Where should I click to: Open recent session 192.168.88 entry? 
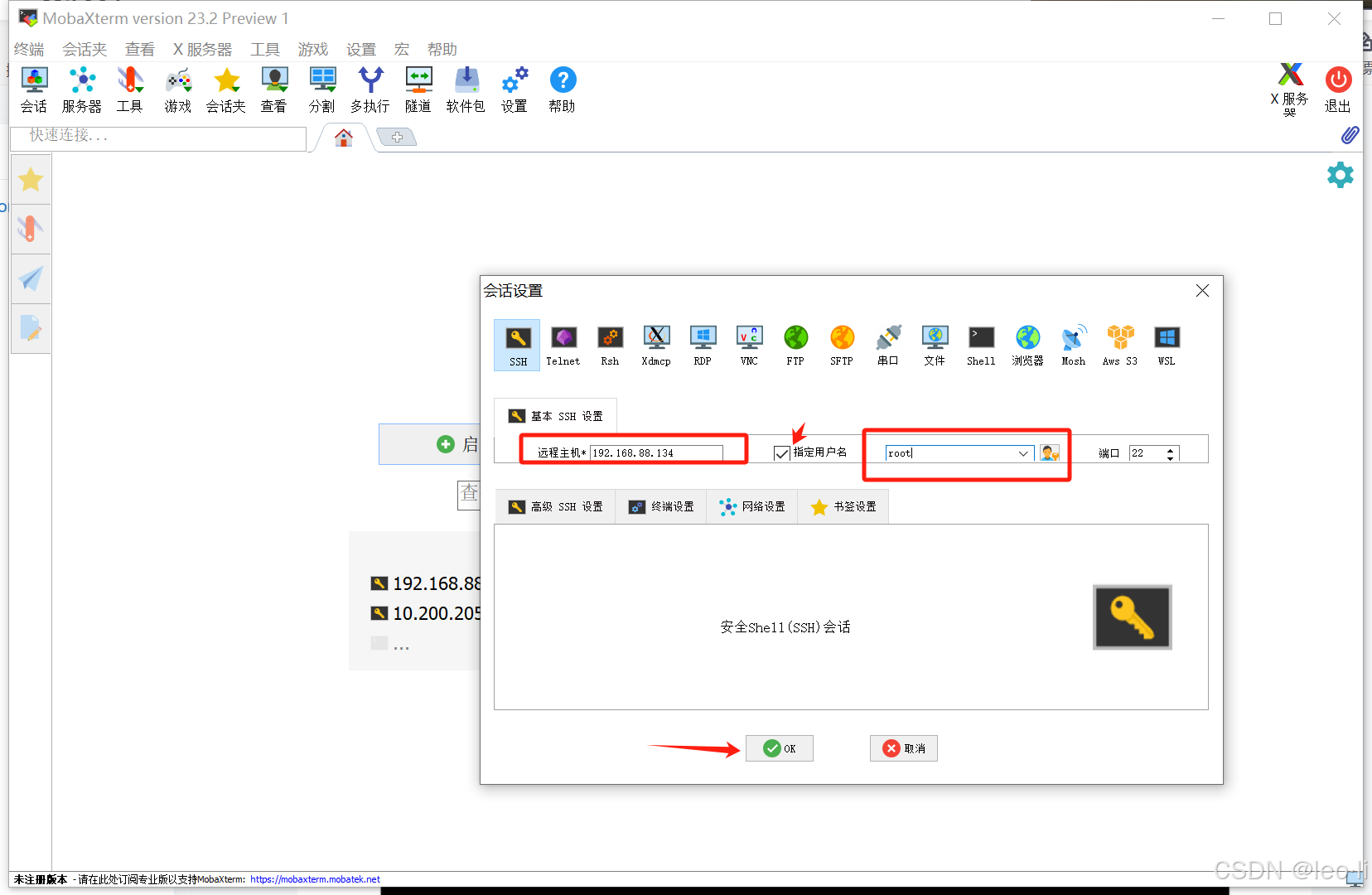coord(426,583)
